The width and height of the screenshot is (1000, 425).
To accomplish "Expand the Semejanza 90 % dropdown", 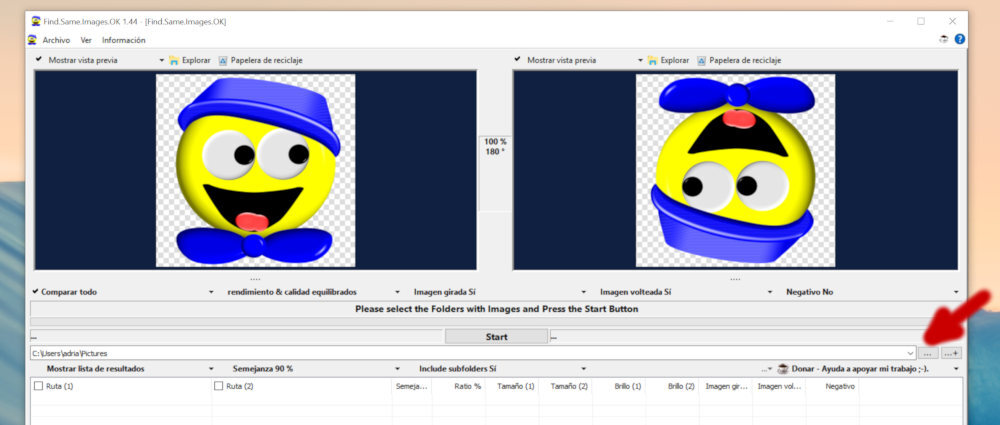I will tap(397, 369).
